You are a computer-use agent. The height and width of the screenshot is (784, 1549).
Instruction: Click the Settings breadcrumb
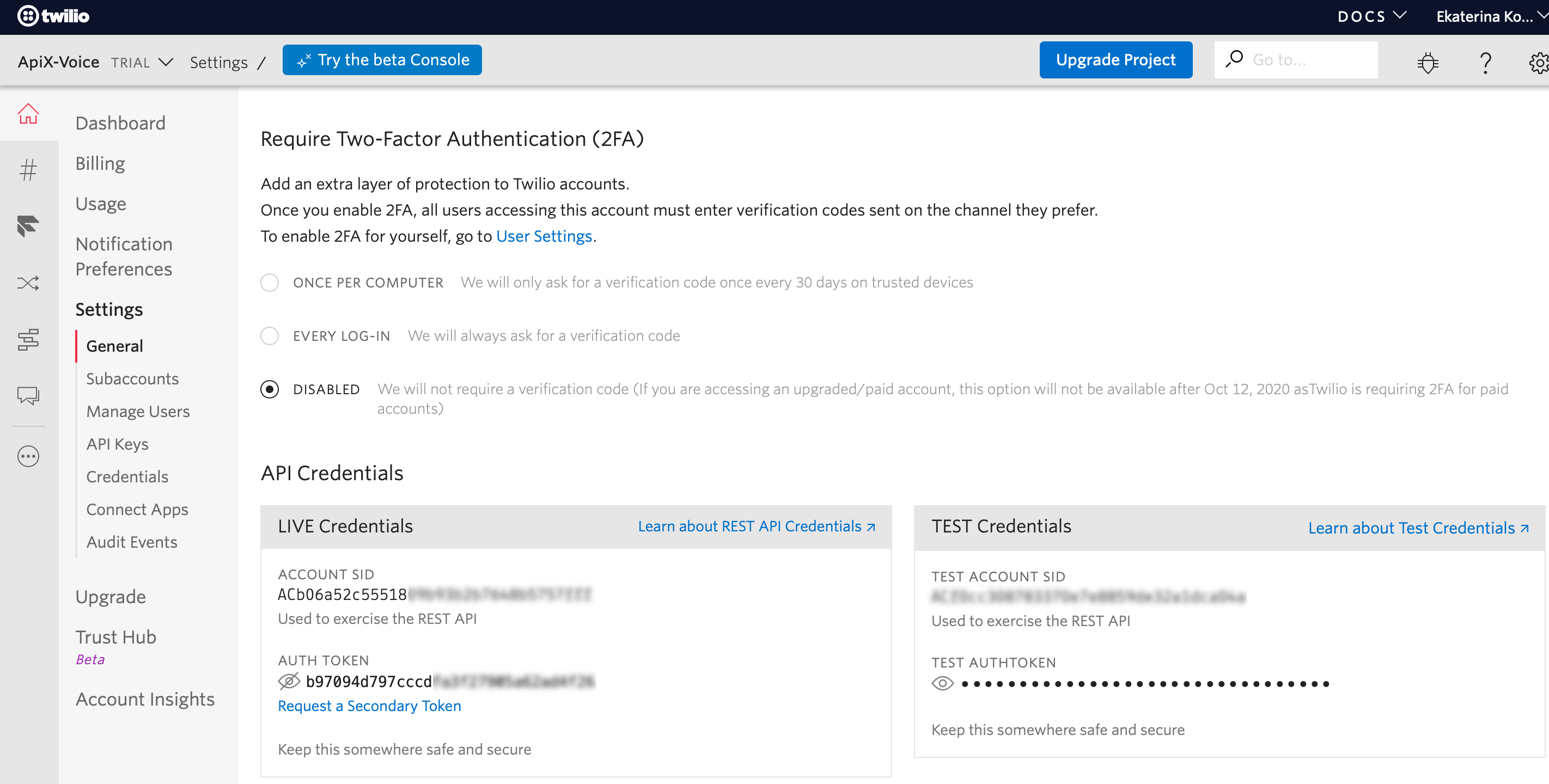[x=219, y=63]
